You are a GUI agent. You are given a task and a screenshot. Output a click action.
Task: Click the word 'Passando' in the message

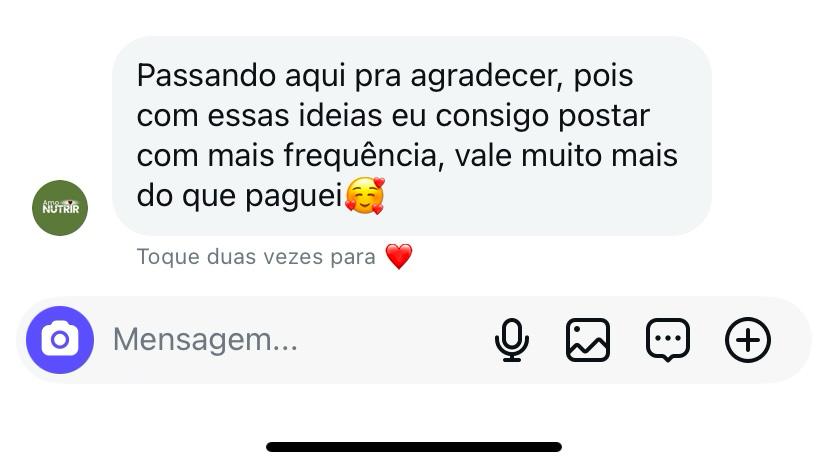coord(206,76)
